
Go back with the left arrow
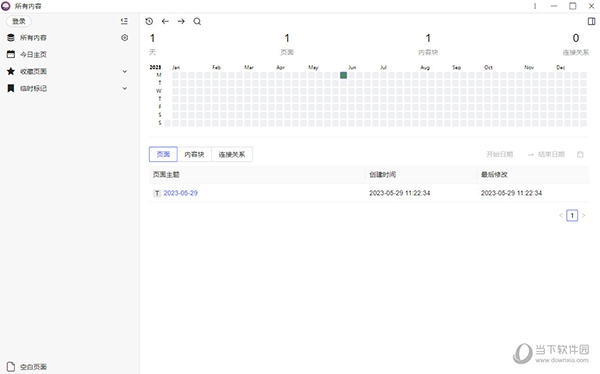[x=165, y=21]
